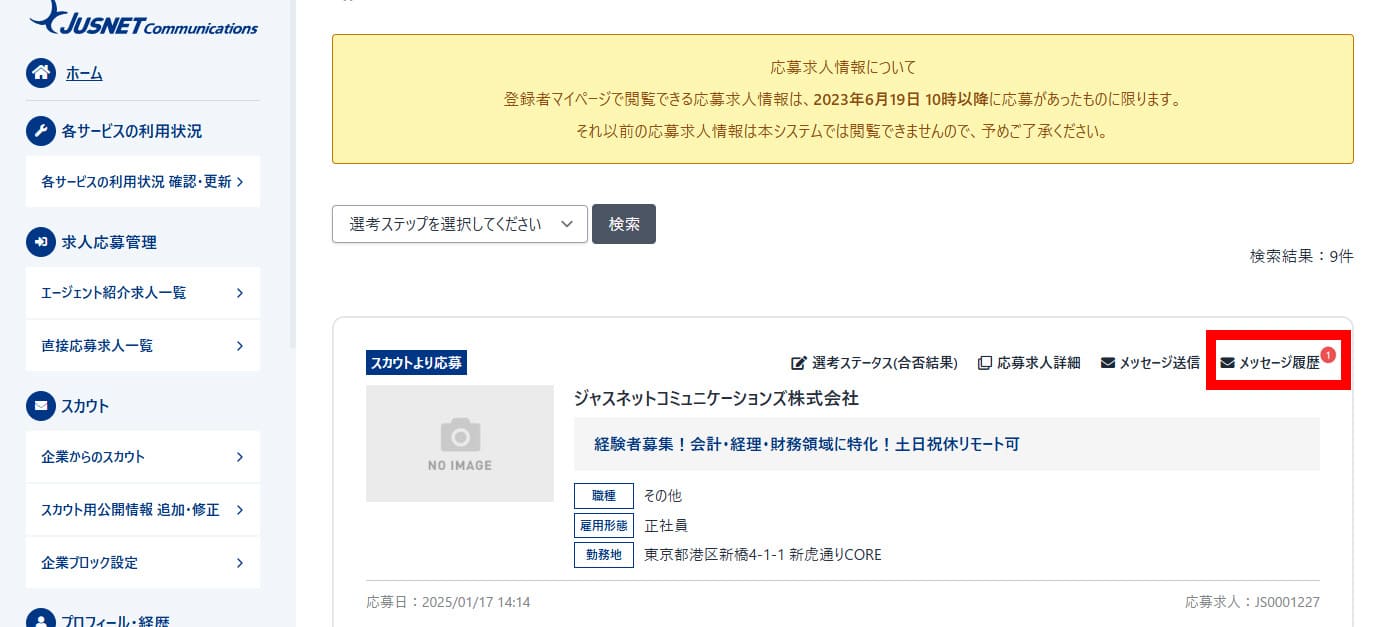Click chevron on 企業ブロック設定 row

(240, 562)
